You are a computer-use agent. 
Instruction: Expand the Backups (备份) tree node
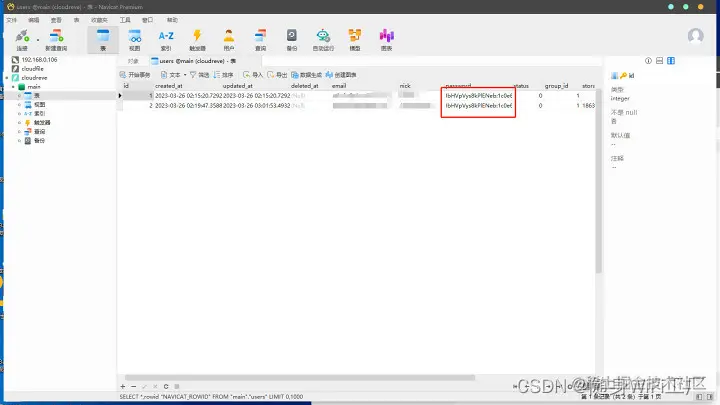tap(19, 141)
